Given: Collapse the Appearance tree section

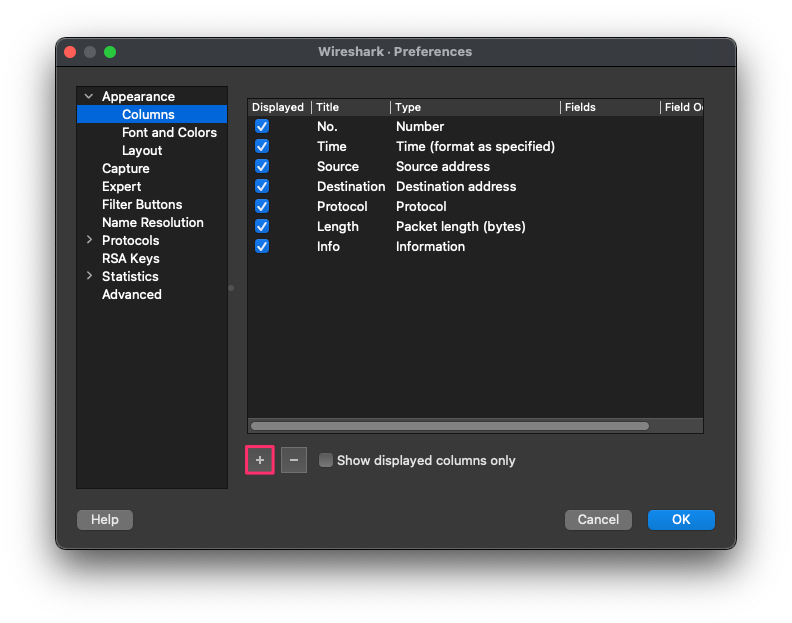Looking at the screenshot, I should 89,96.
